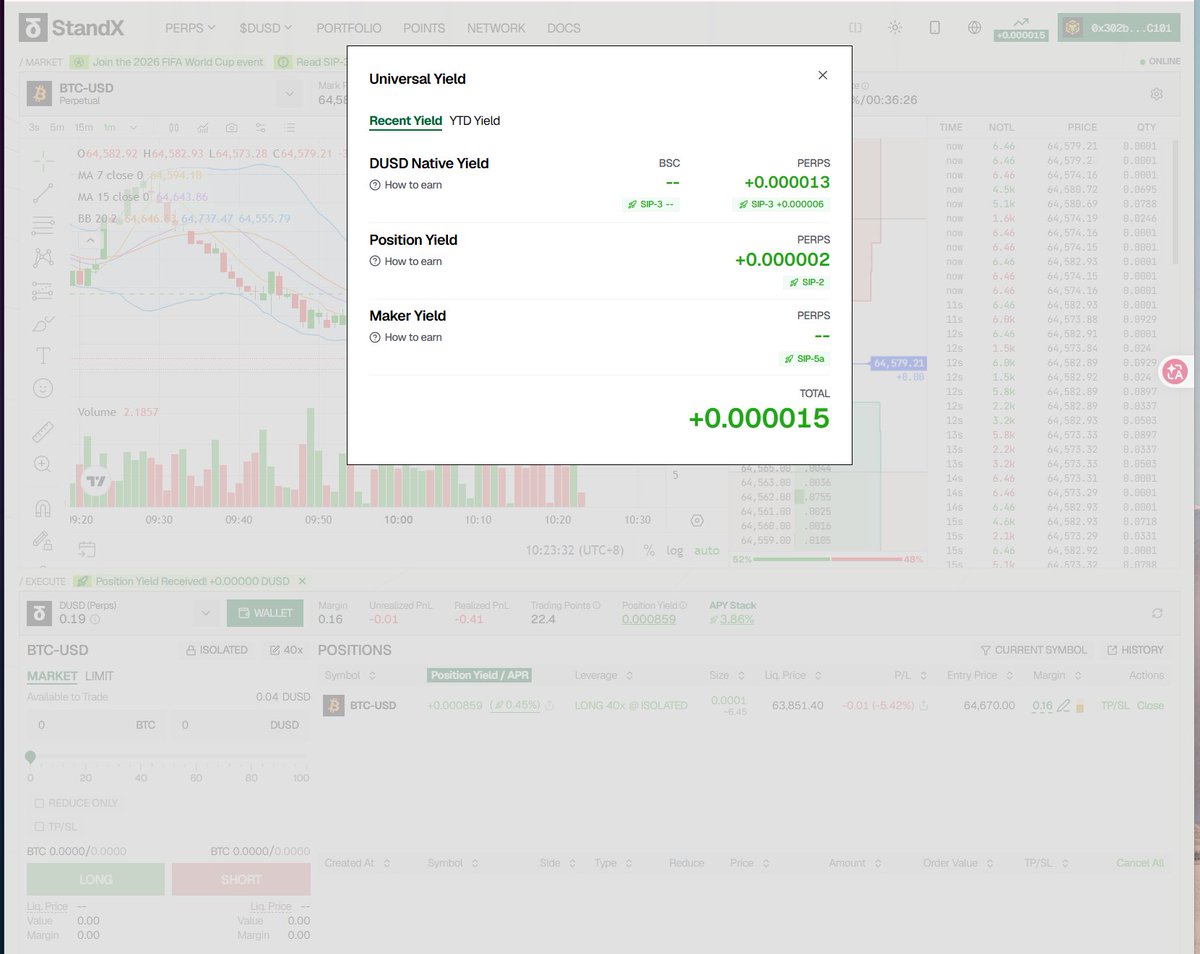Select the trend line drawing tool
This screenshot has width=1200, height=954.
[43, 193]
